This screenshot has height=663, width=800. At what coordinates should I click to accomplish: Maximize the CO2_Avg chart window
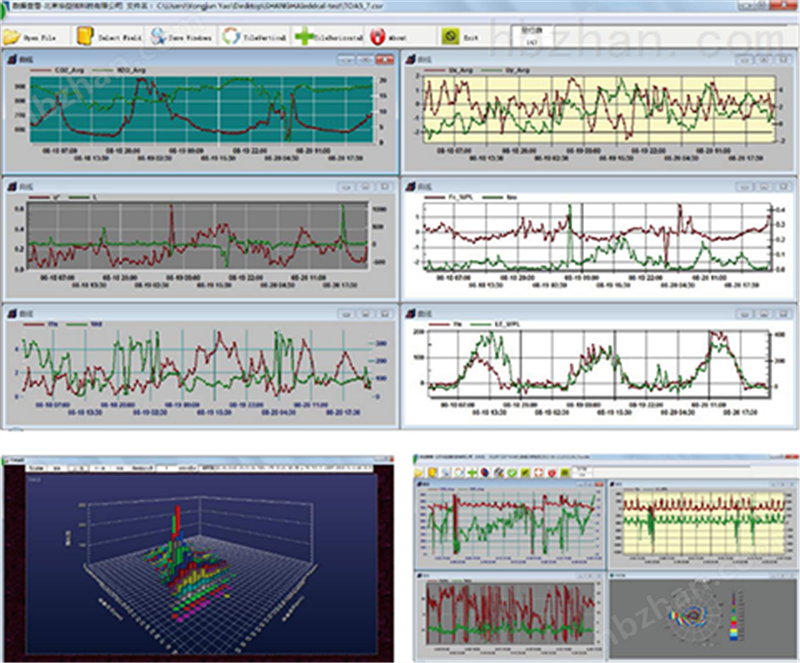[x=367, y=59]
